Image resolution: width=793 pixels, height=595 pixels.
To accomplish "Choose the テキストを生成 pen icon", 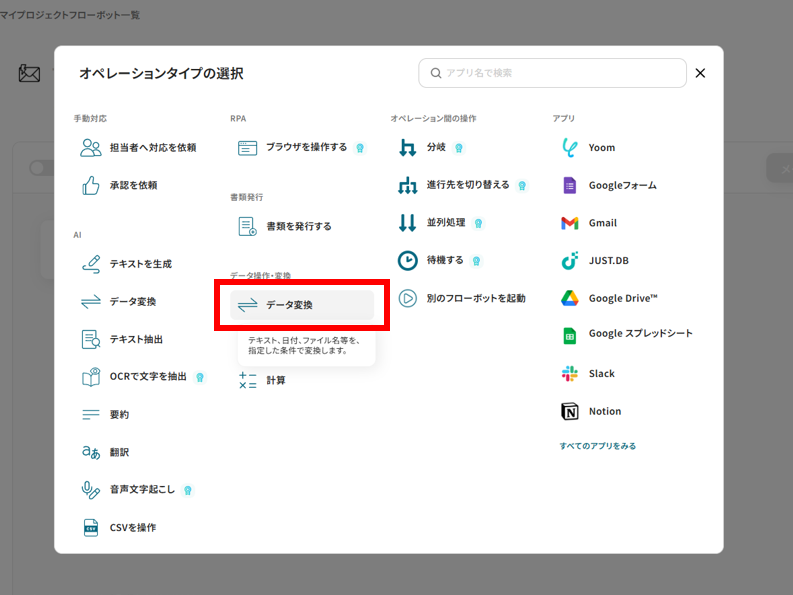I will click(x=91, y=264).
